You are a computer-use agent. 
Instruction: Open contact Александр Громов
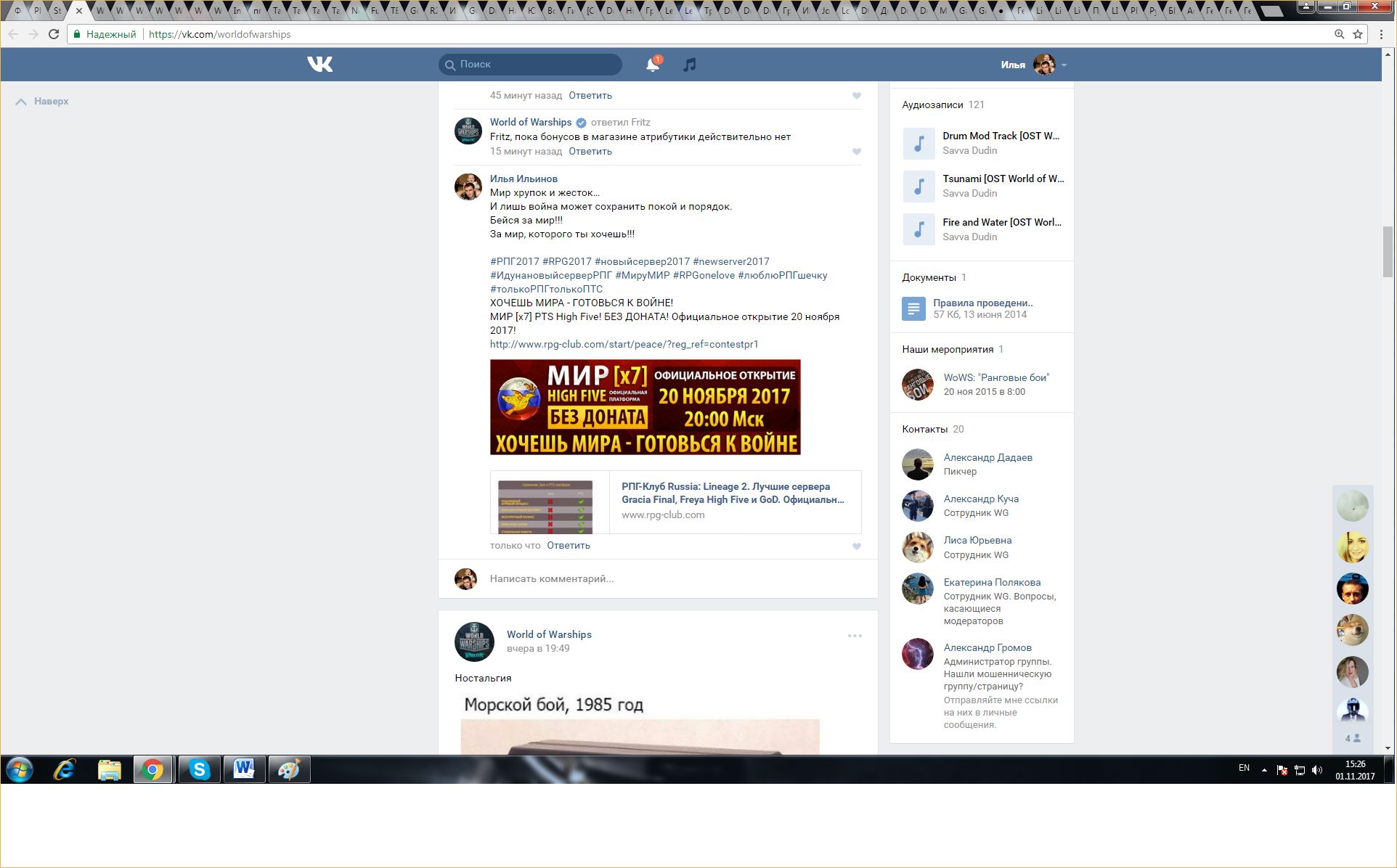(987, 647)
